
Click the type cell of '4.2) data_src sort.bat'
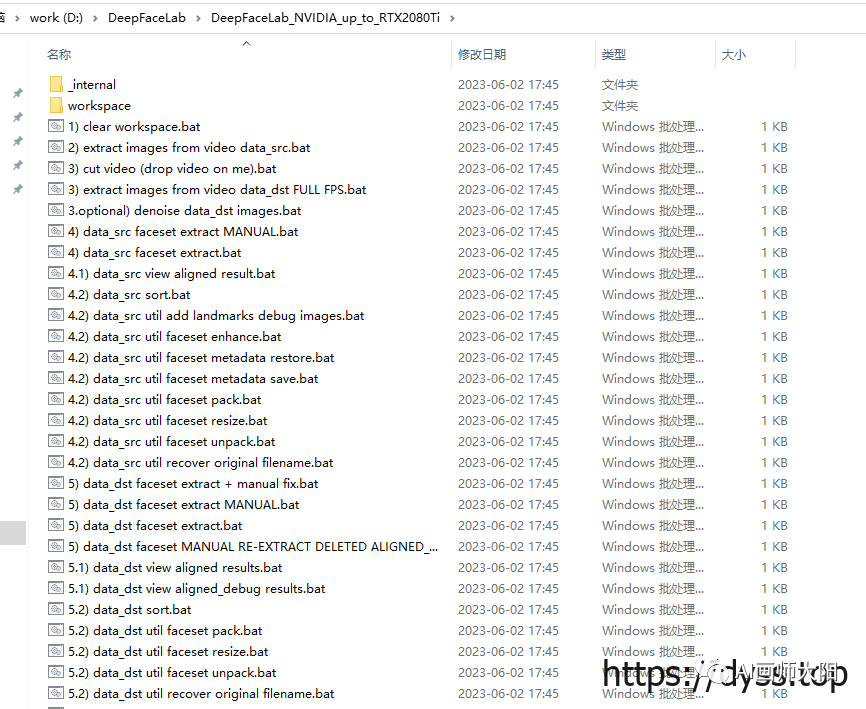[653, 294]
